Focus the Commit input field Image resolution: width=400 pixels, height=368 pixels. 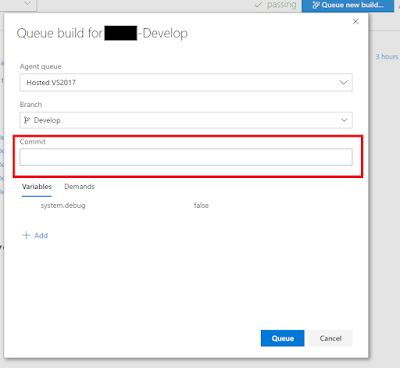186,157
